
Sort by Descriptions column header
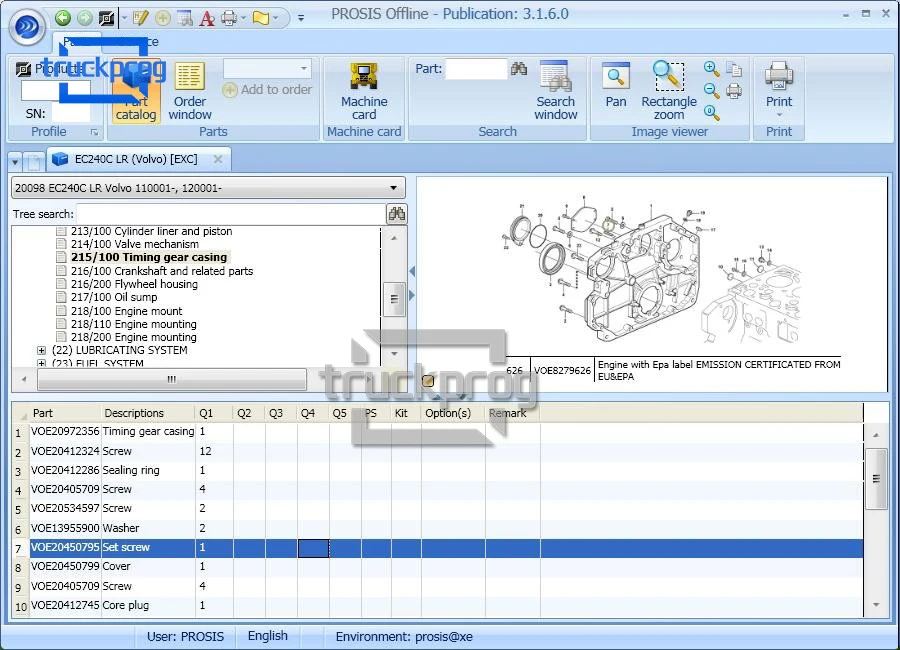click(148, 413)
